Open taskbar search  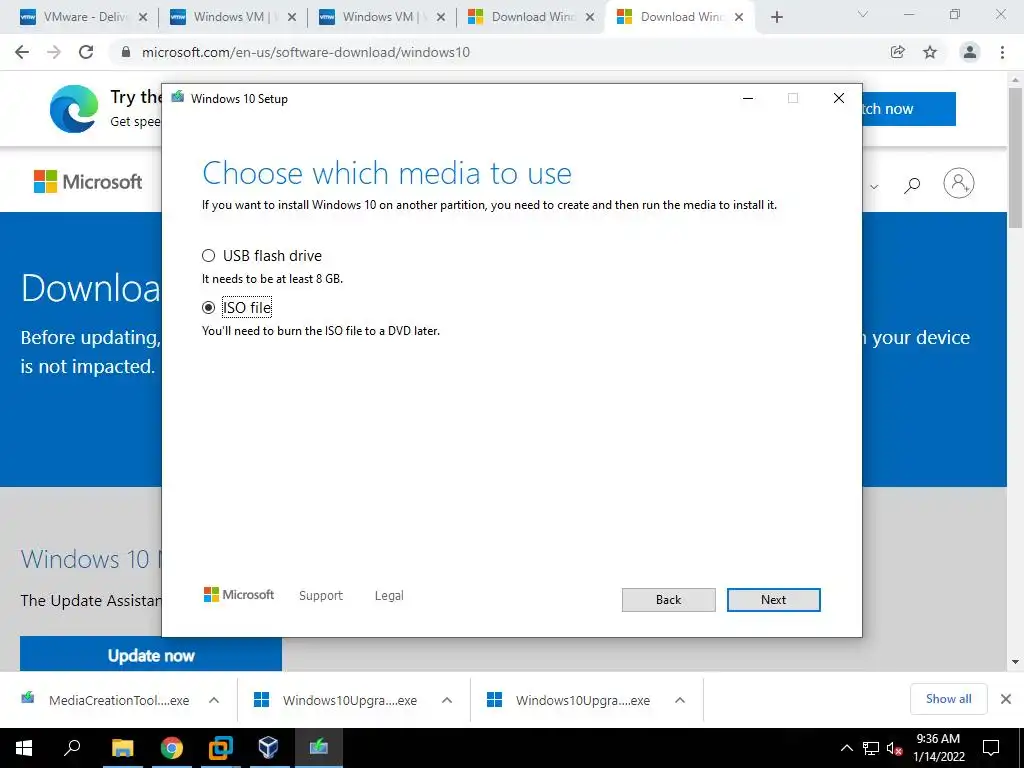tap(72, 748)
